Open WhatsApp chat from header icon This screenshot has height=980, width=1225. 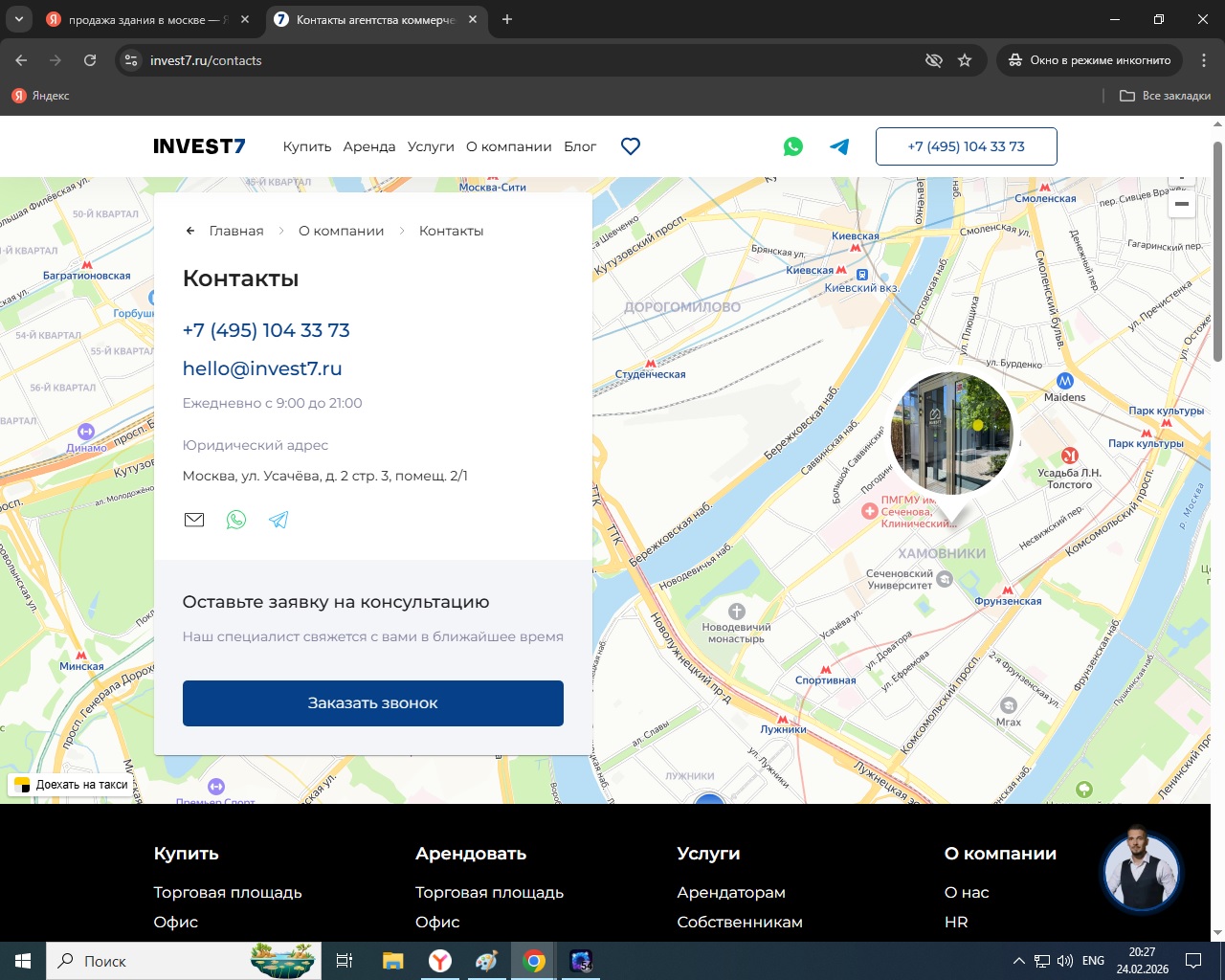793,146
